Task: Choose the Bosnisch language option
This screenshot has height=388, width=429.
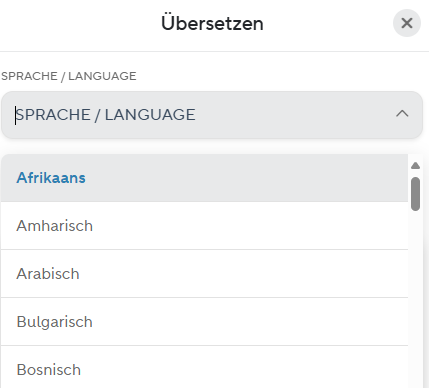Action: [x=204, y=367]
